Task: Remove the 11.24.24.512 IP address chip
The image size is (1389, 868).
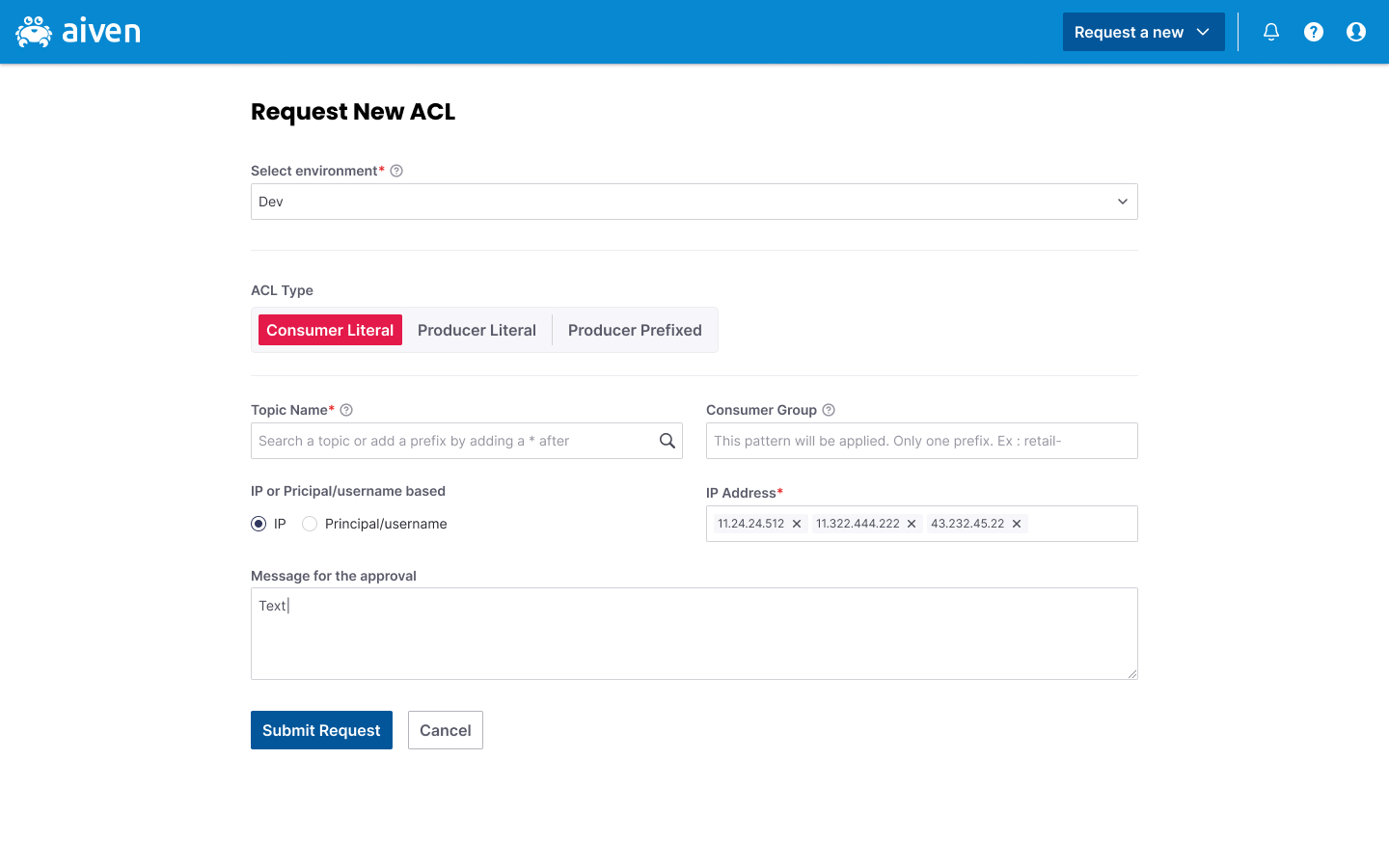Action: 797,524
